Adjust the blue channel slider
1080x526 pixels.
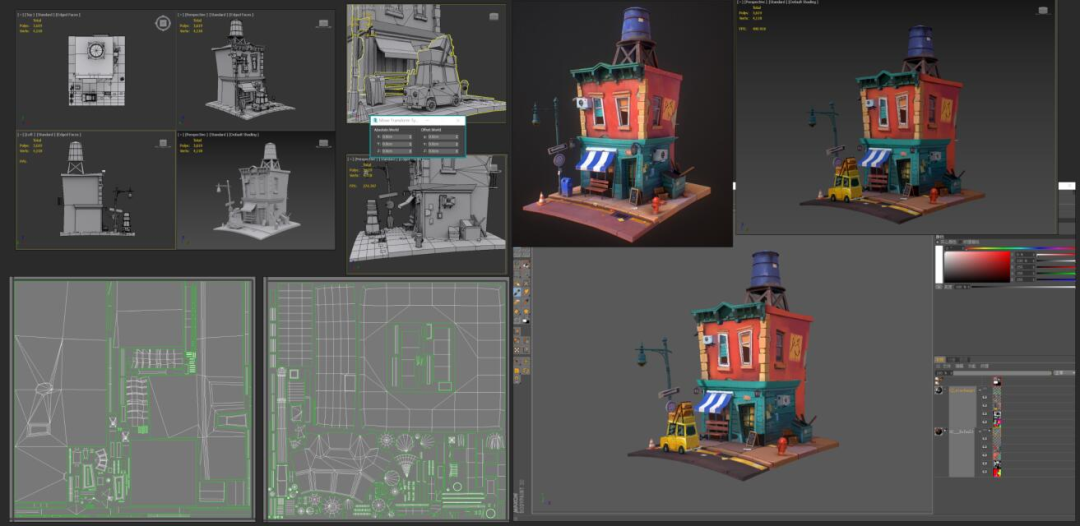pos(1055,280)
